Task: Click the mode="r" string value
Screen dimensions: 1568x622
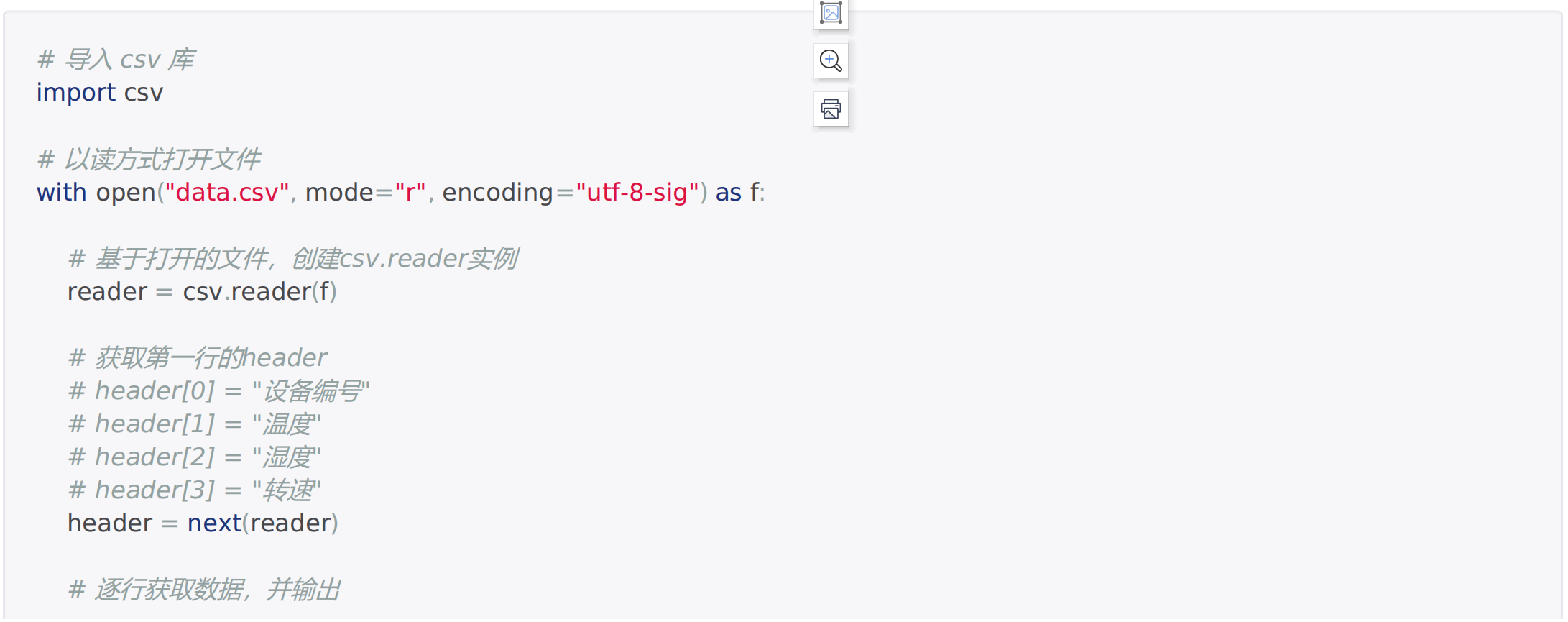Action: click(x=410, y=193)
